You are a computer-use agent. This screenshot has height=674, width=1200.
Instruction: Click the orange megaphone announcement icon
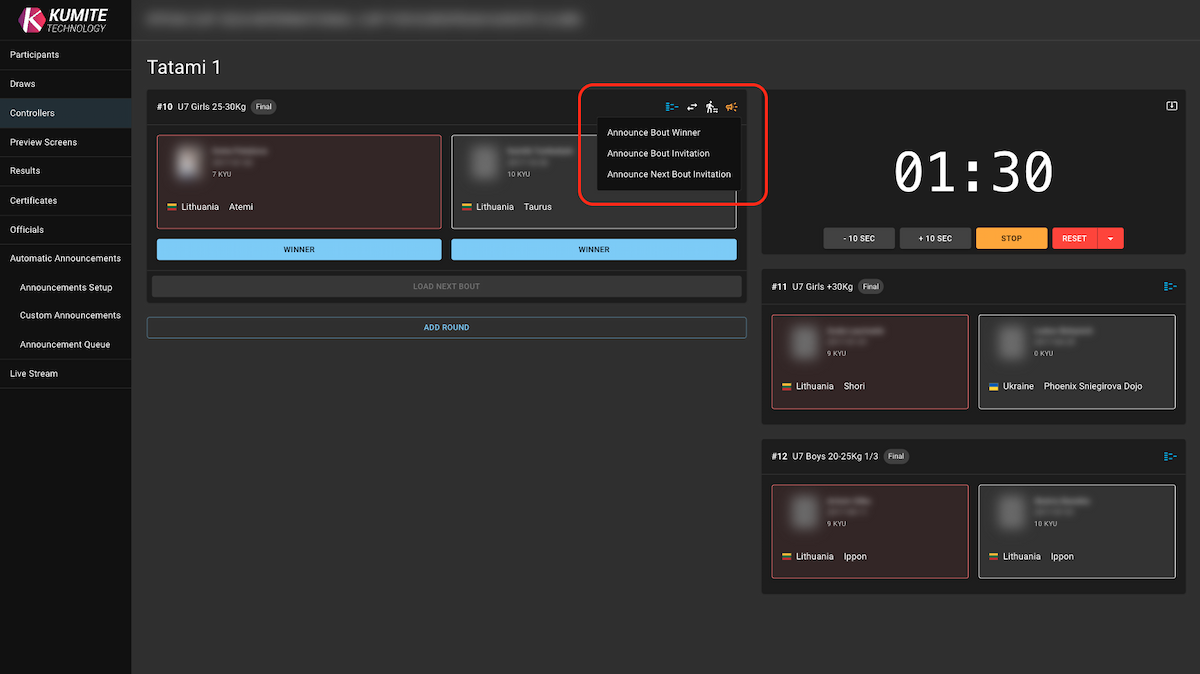[732, 107]
